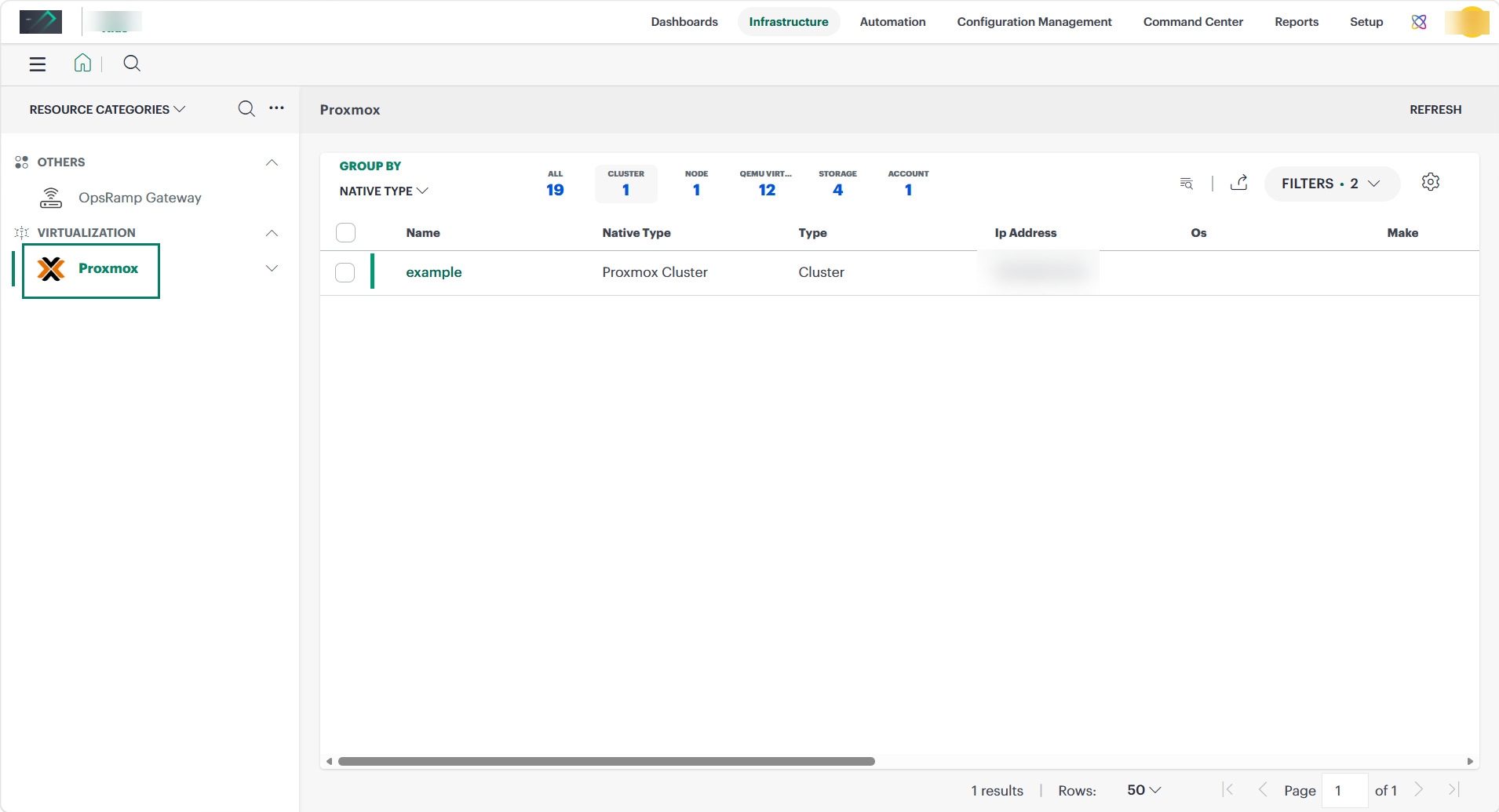Open the Reports menu
Screen dimensions: 1499x812
(x=1297, y=22)
